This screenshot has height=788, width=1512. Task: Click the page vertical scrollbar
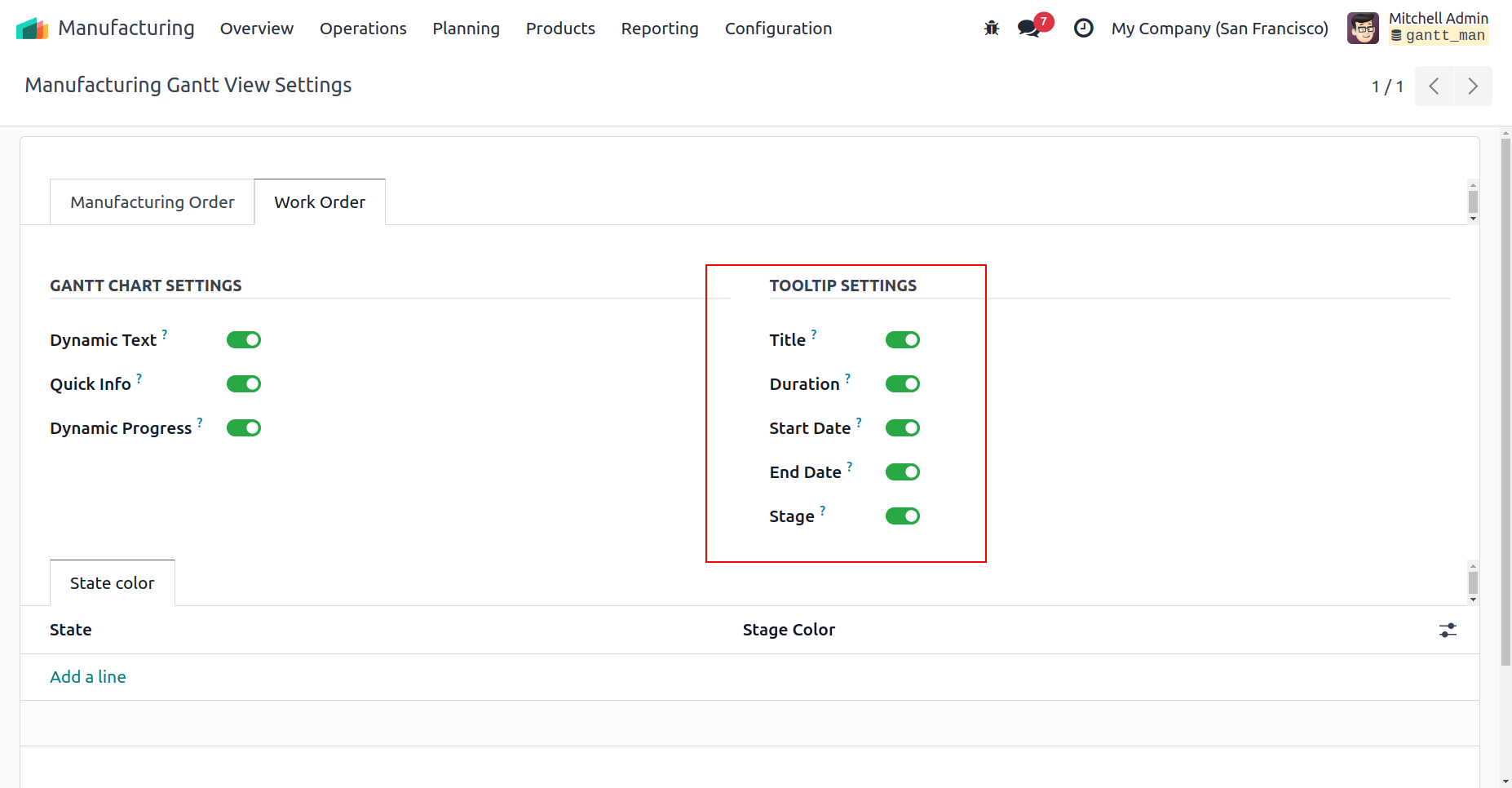[1505, 408]
